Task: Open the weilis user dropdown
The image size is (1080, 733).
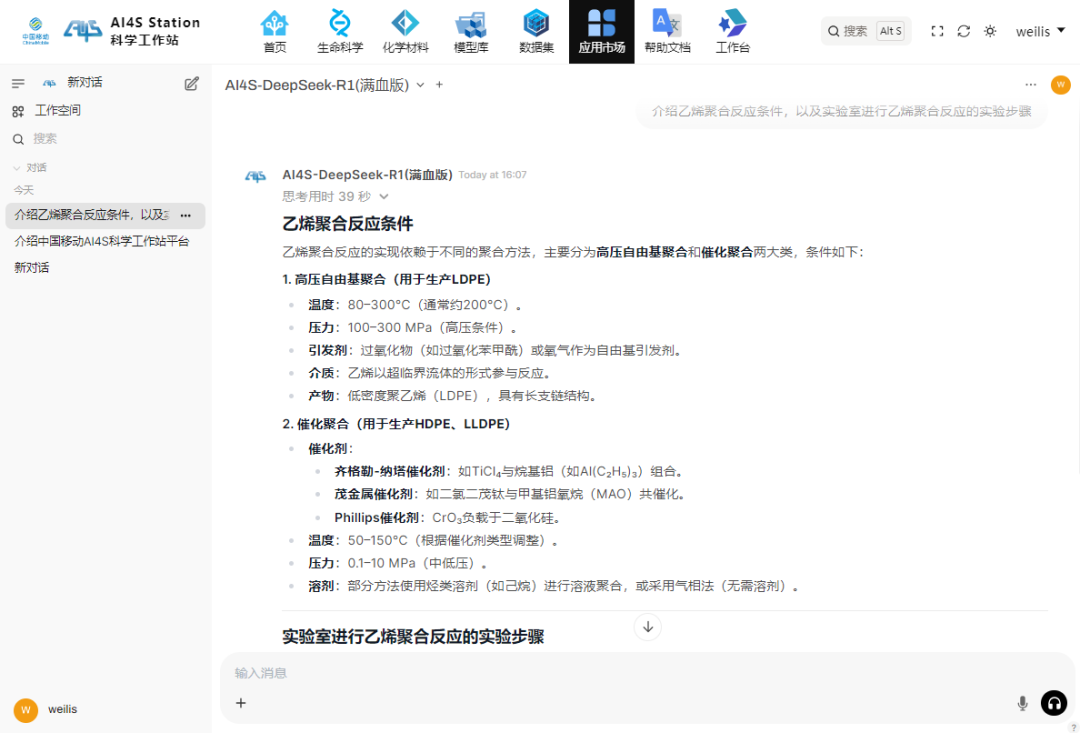Action: click(x=1040, y=31)
